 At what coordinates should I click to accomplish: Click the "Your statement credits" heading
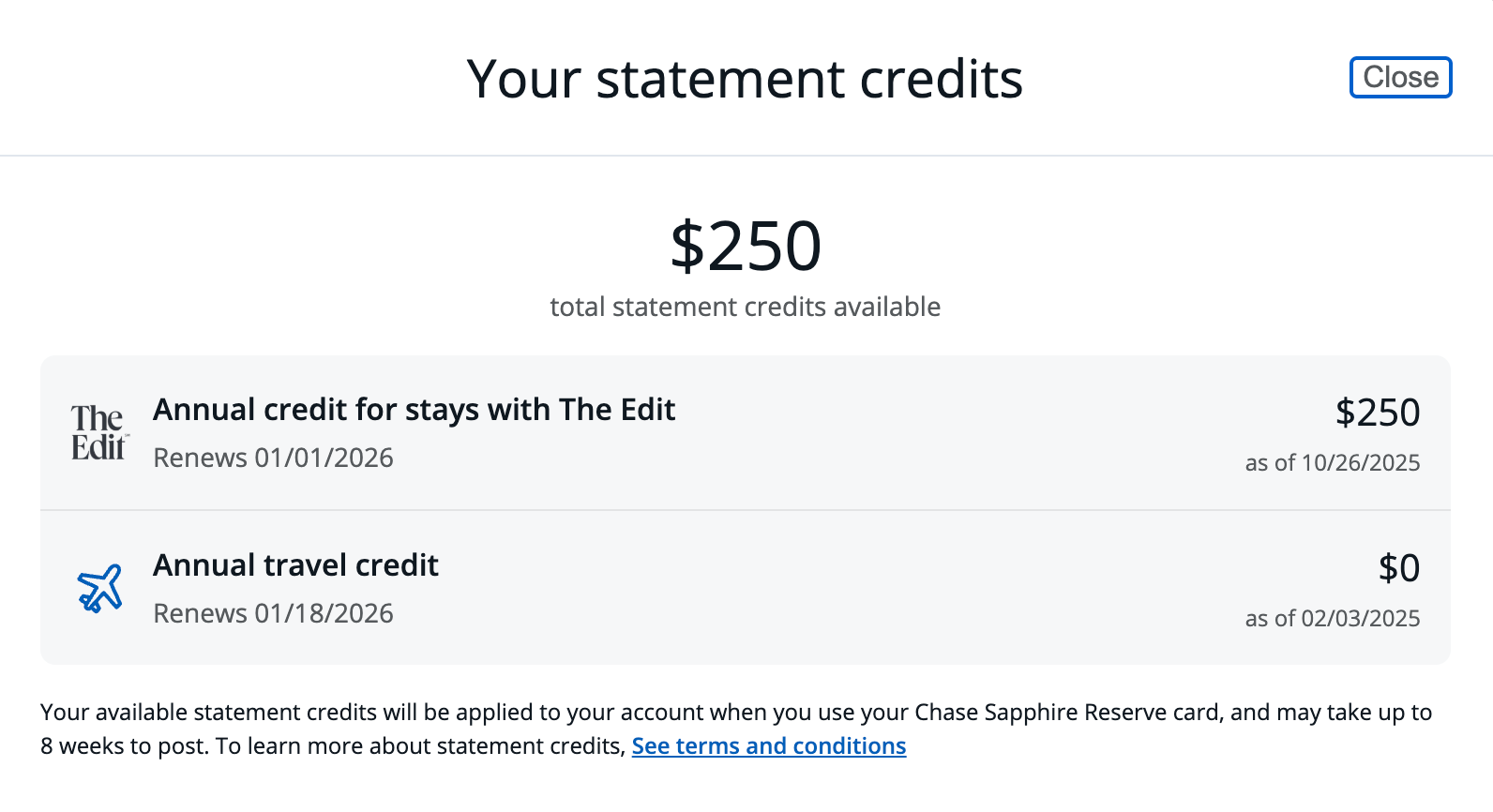point(745,79)
